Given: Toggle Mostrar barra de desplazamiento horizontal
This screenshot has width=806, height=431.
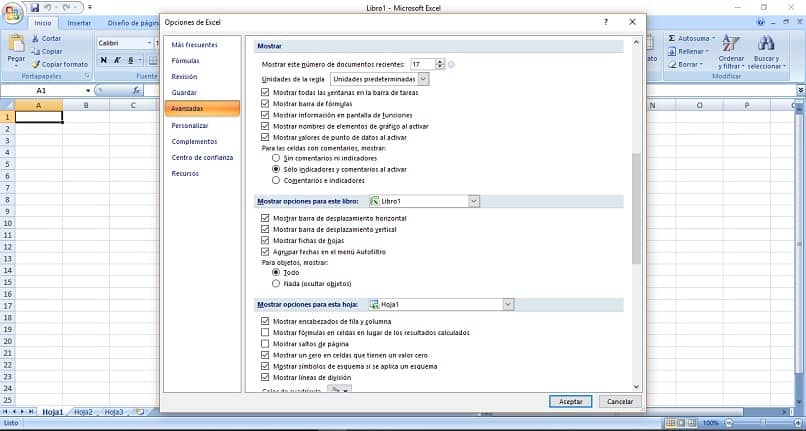Looking at the screenshot, I should pyautogui.click(x=265, y=218).
